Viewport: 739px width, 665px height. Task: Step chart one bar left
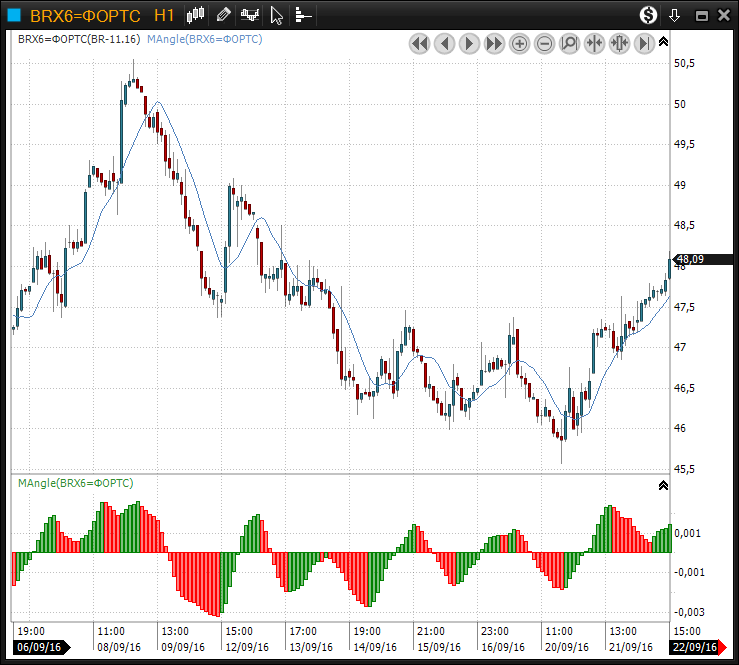coord(444,44)
